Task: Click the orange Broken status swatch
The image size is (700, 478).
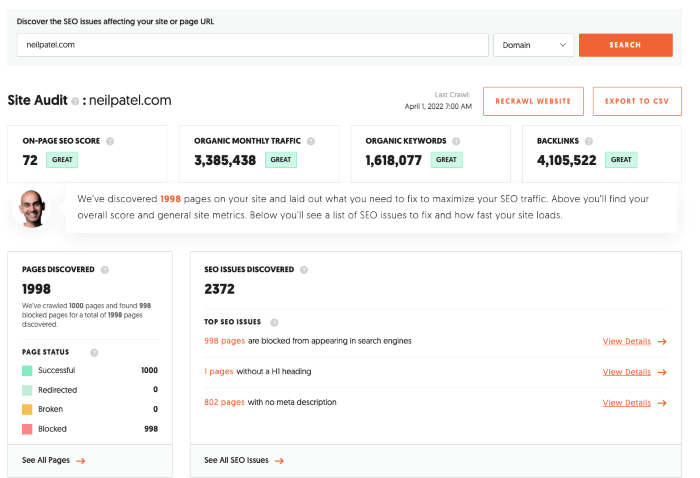Action: 27,409
